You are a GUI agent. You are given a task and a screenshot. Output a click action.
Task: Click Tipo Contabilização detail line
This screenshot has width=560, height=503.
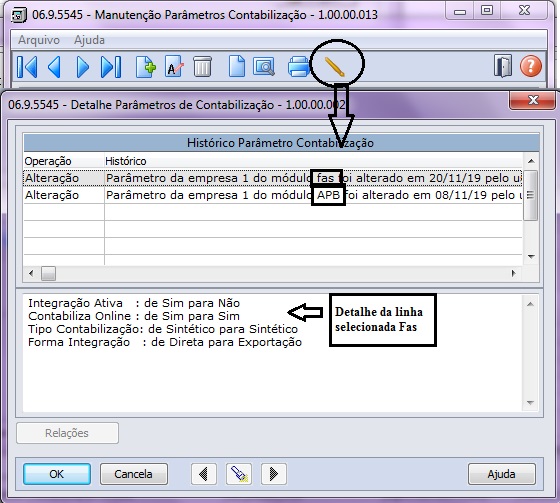pos(163,329)
